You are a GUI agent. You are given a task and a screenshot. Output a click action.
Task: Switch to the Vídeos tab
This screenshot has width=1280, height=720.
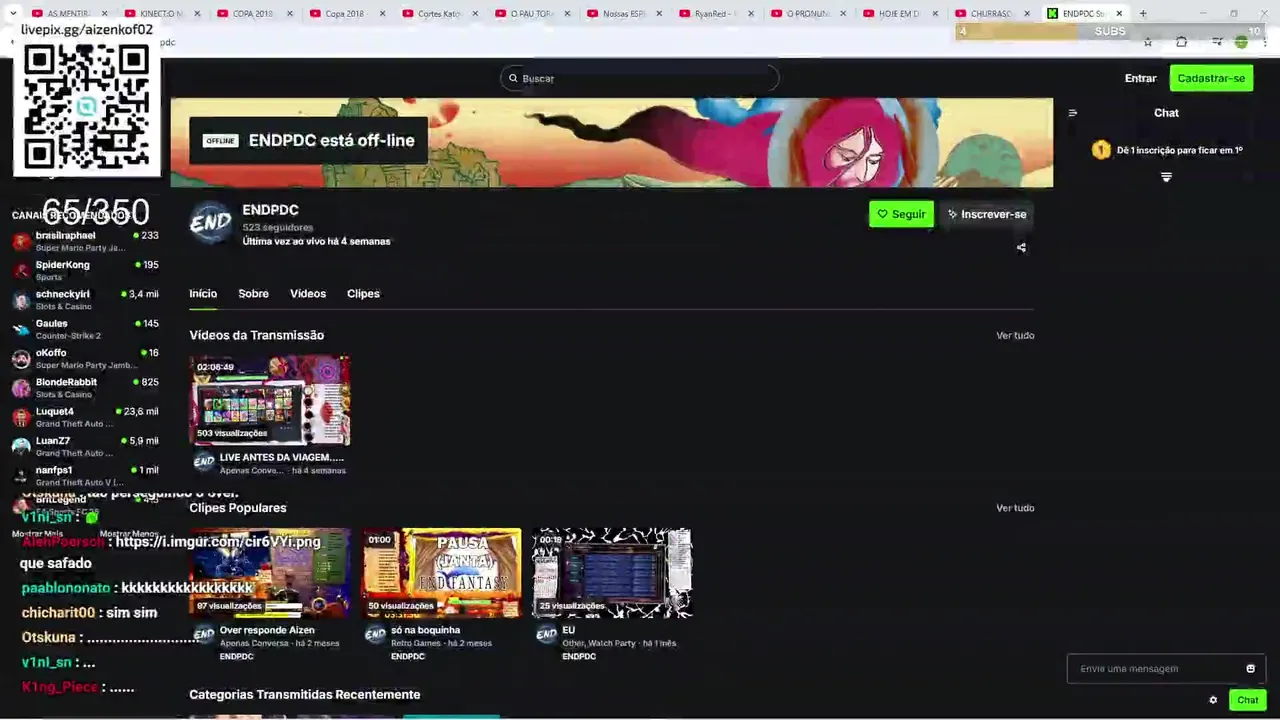coord(308,293)
